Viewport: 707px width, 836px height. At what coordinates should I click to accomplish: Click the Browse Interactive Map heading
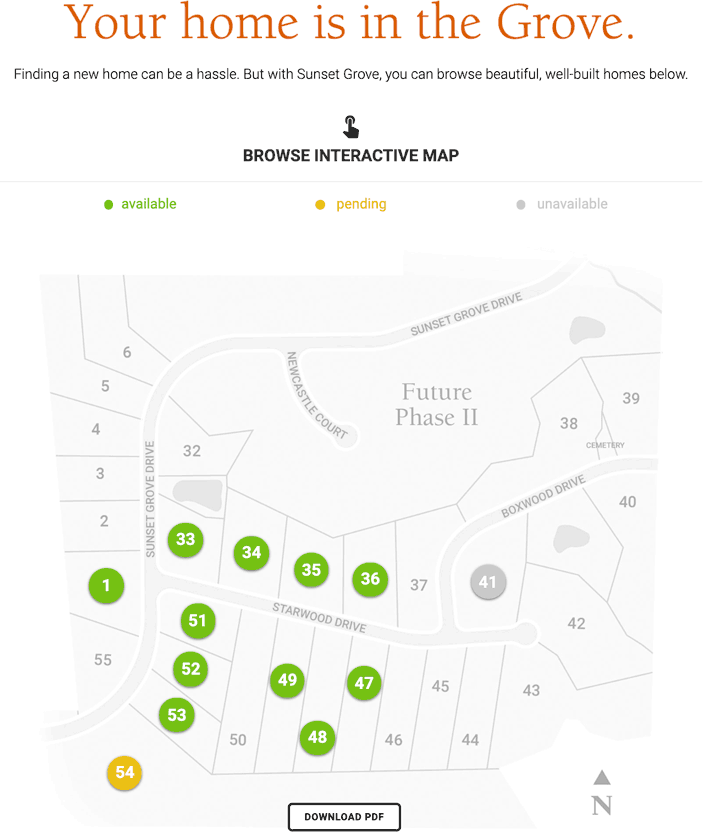click(x=351, y=156)
